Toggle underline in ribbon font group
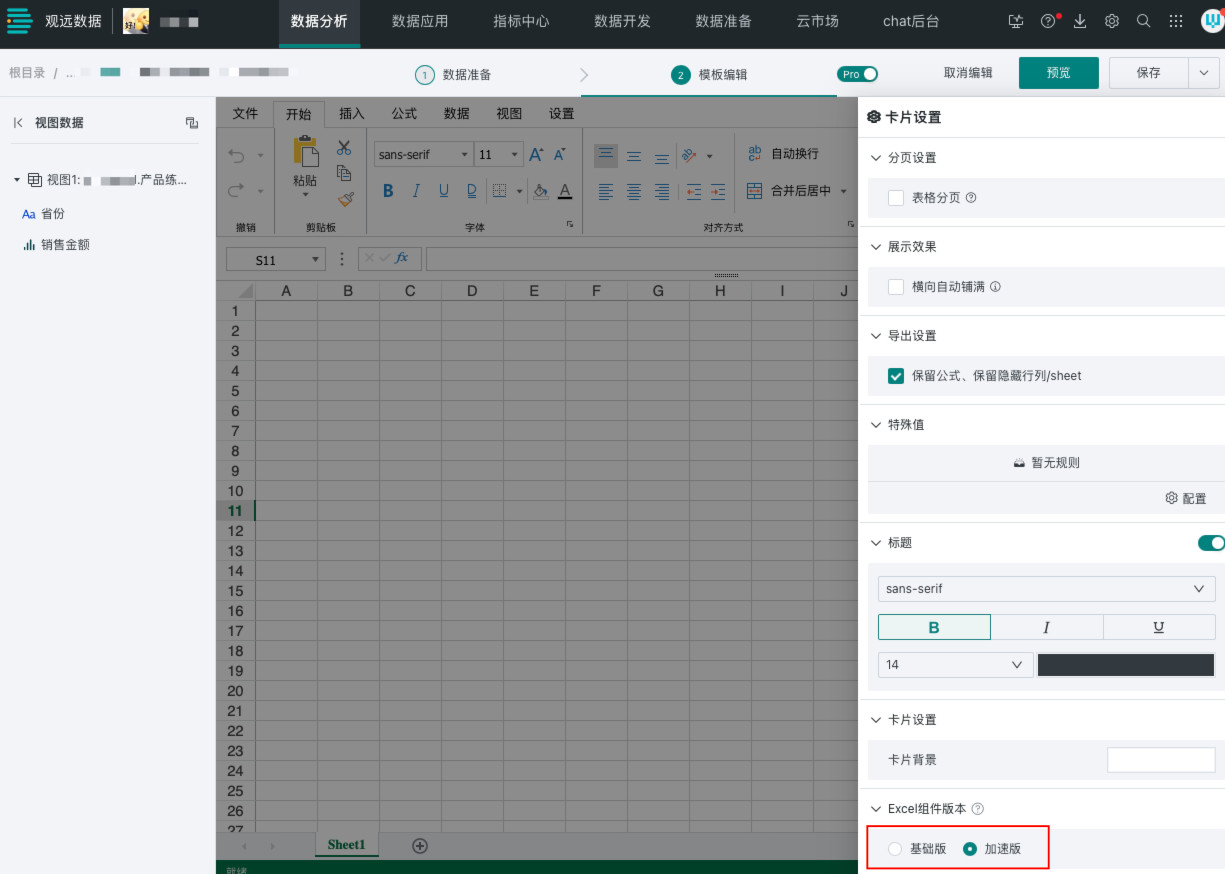Image resolution: width=1225 pixels, height=874 pixels. click(x=443, y=191)
